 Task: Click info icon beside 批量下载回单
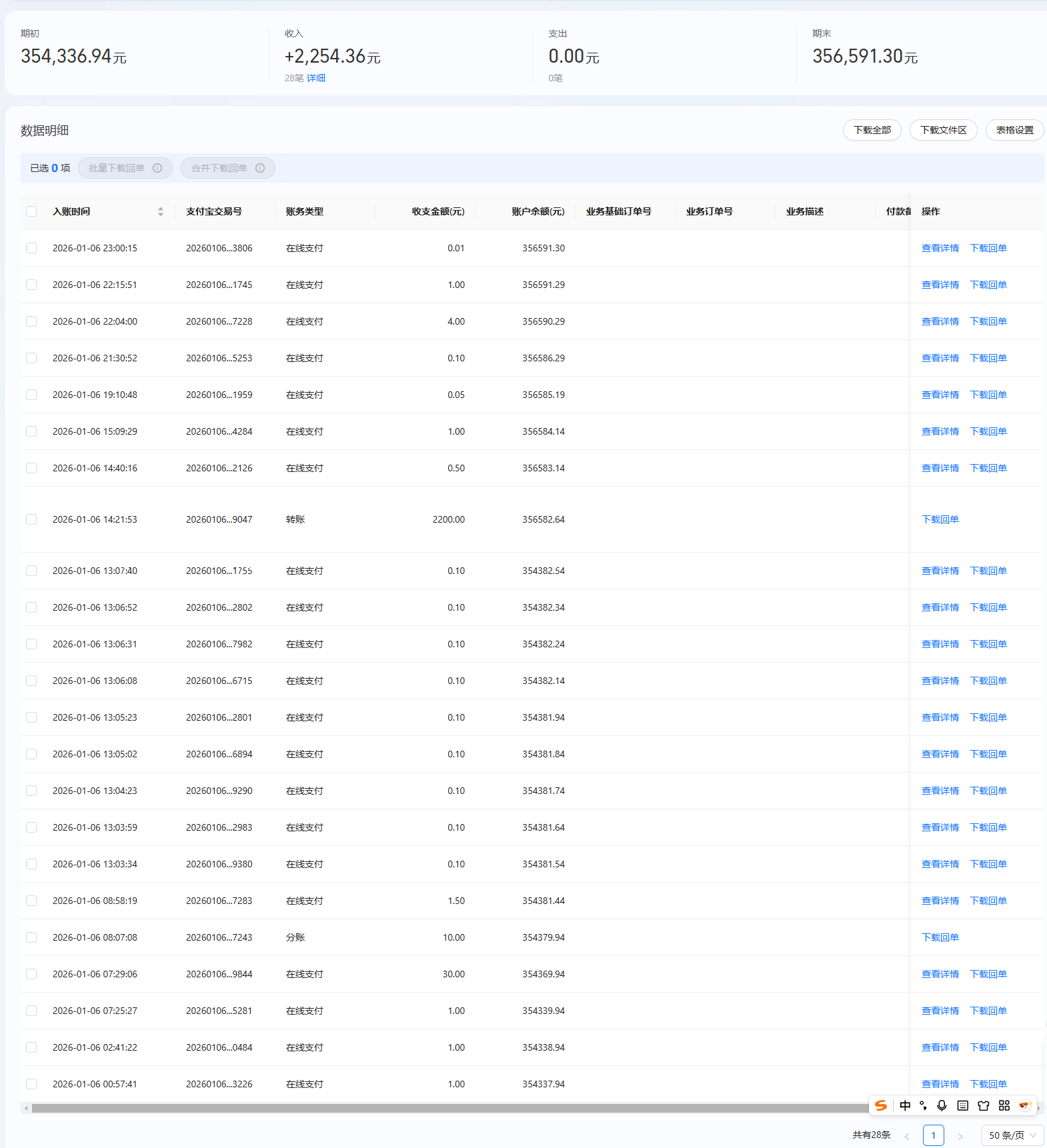[x=157, y=168]
